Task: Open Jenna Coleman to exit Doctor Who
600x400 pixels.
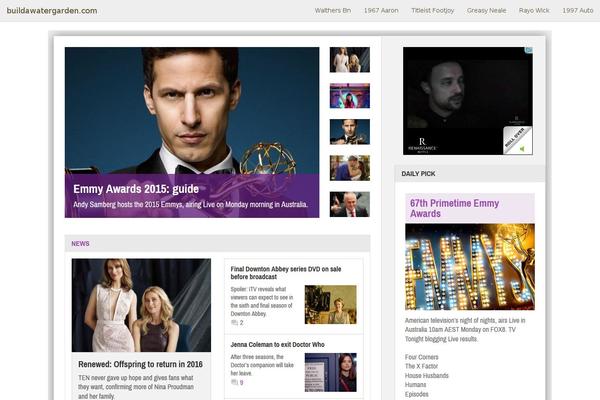Action: 277,344
